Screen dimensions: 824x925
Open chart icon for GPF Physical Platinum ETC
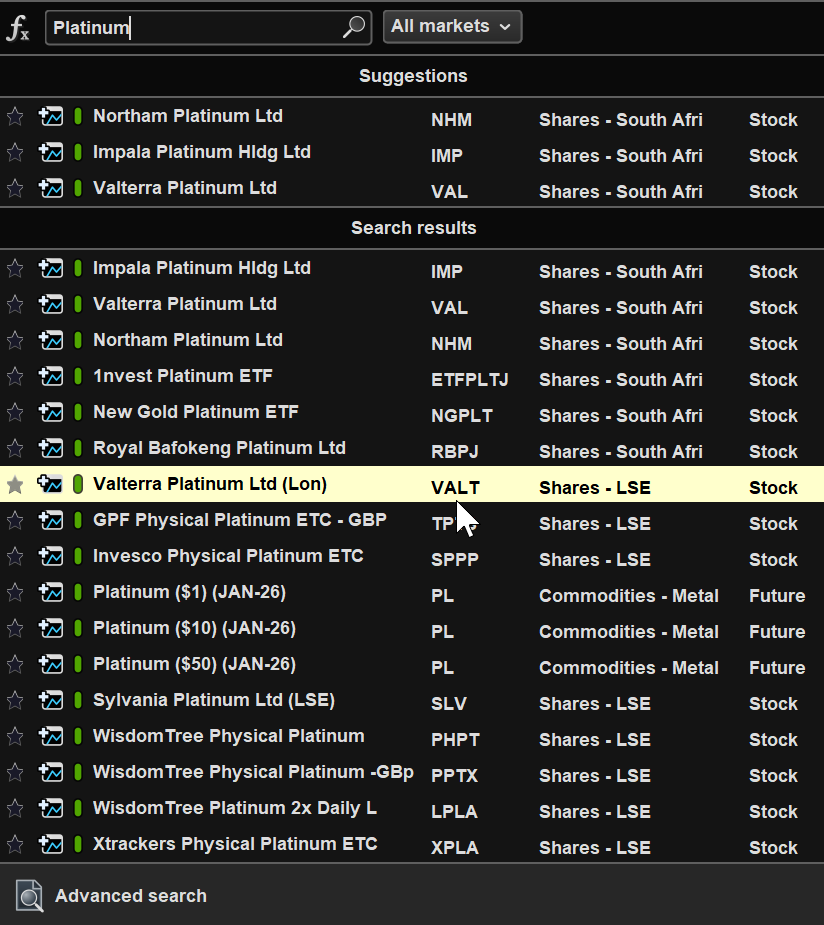(x=51, y=520)
